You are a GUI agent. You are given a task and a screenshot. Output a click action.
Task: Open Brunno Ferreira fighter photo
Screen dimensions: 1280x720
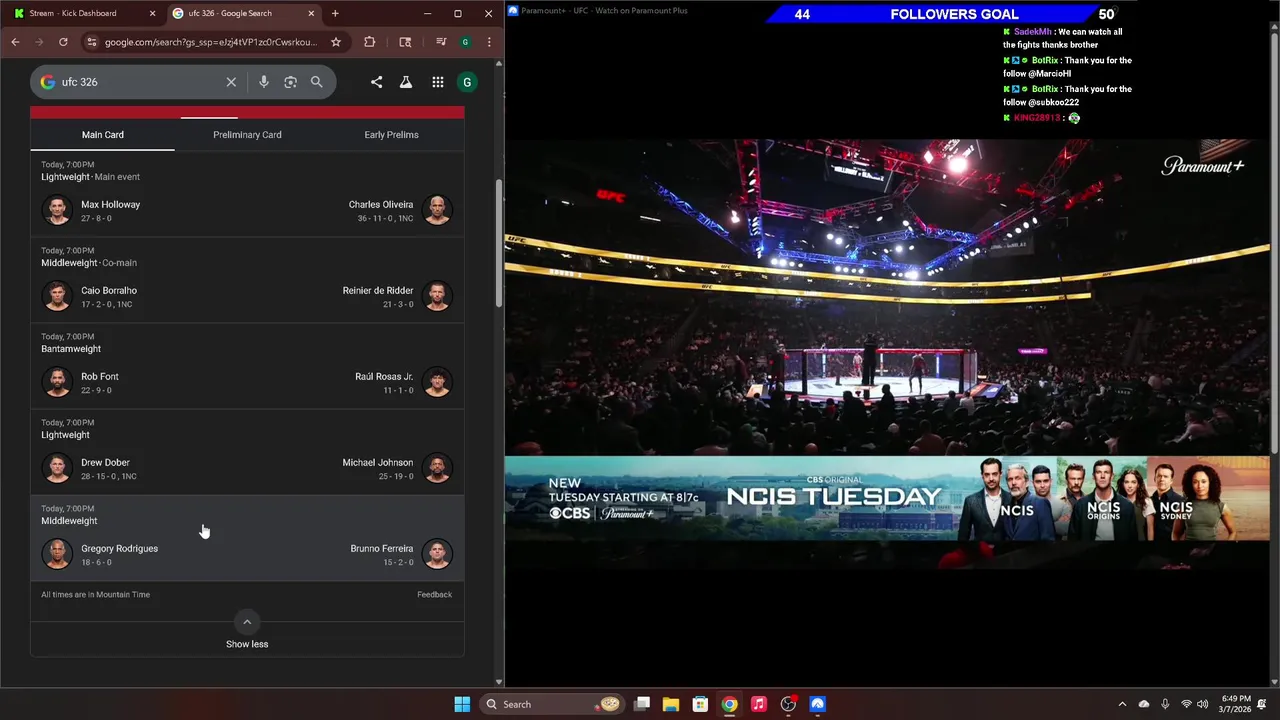[x=437, y=554]
